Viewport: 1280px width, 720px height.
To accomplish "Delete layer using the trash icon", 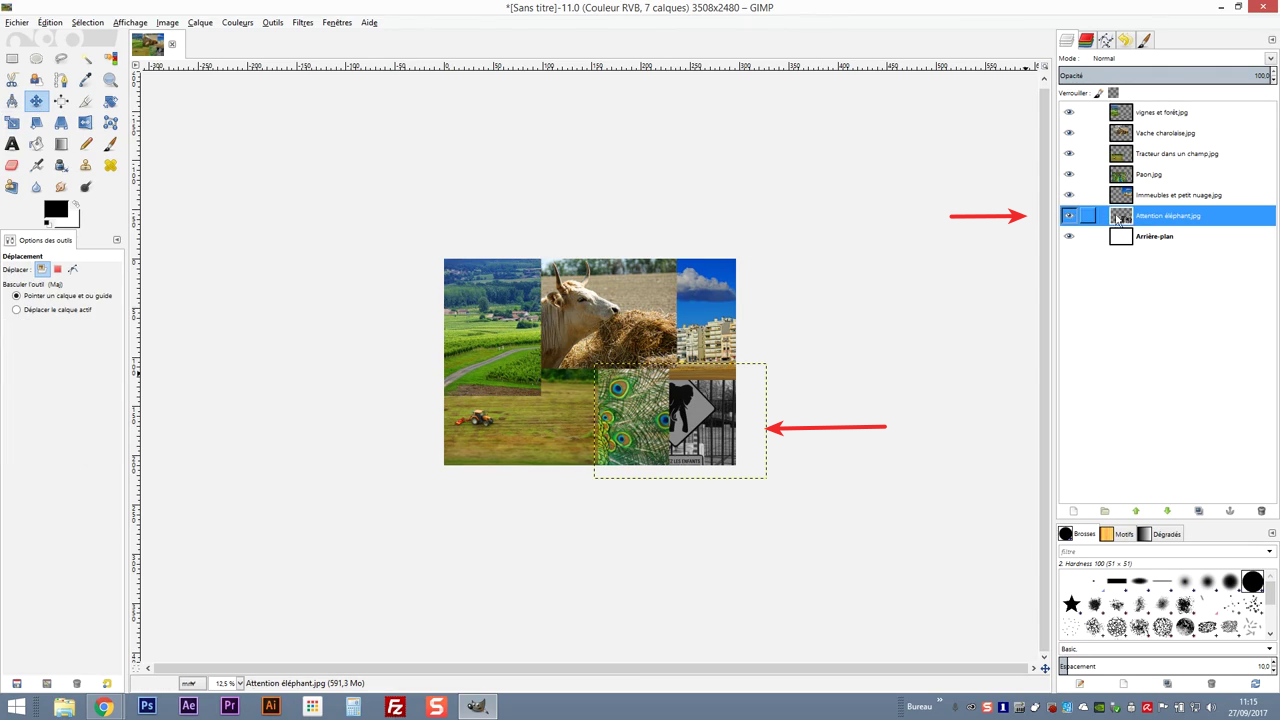I will click(x=1261, y=511).
